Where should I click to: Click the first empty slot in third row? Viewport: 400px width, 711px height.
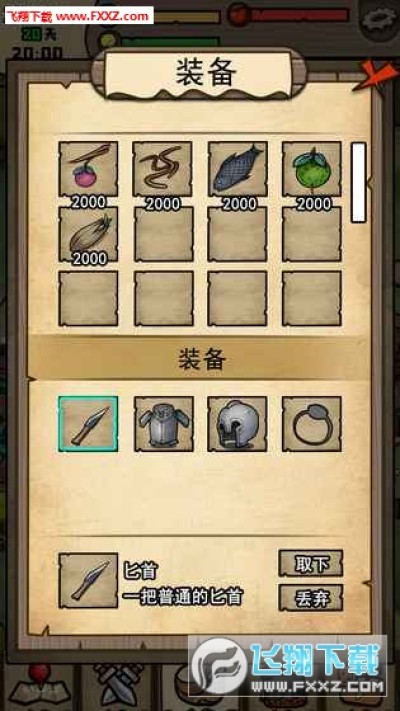point(88,299)
